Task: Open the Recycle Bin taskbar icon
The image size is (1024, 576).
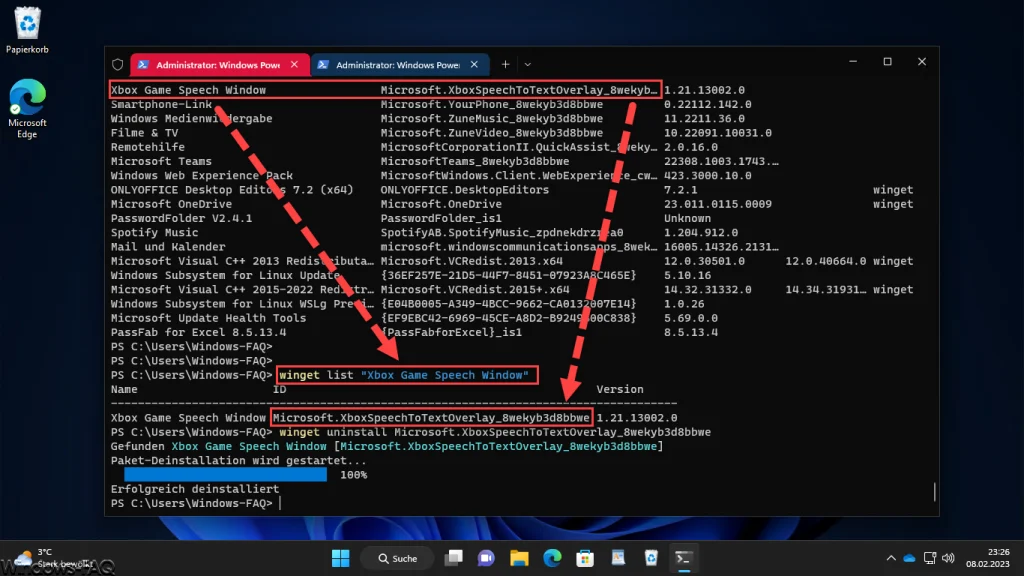Action: click(651, 558)
